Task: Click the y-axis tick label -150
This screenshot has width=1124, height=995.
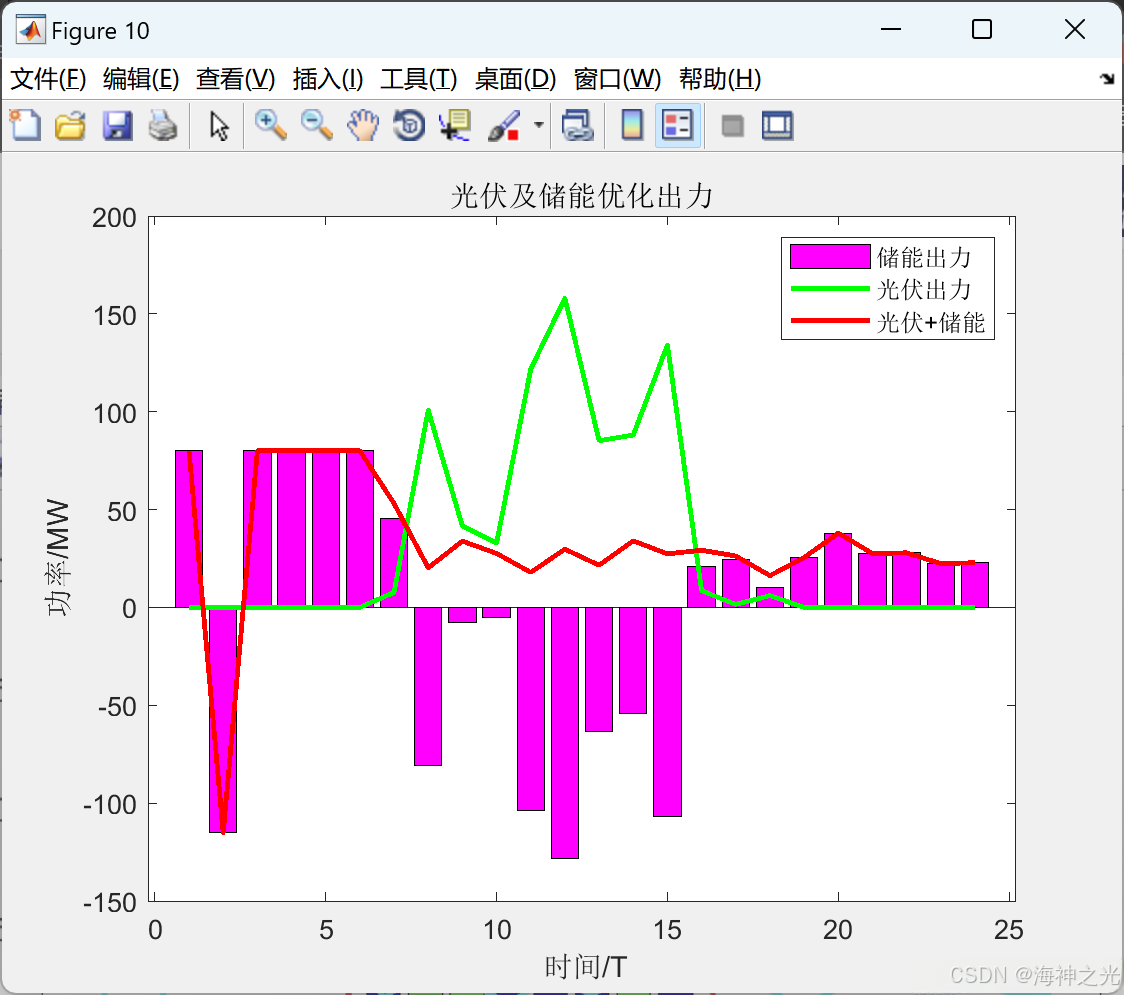Action: [x=110, y=902]
